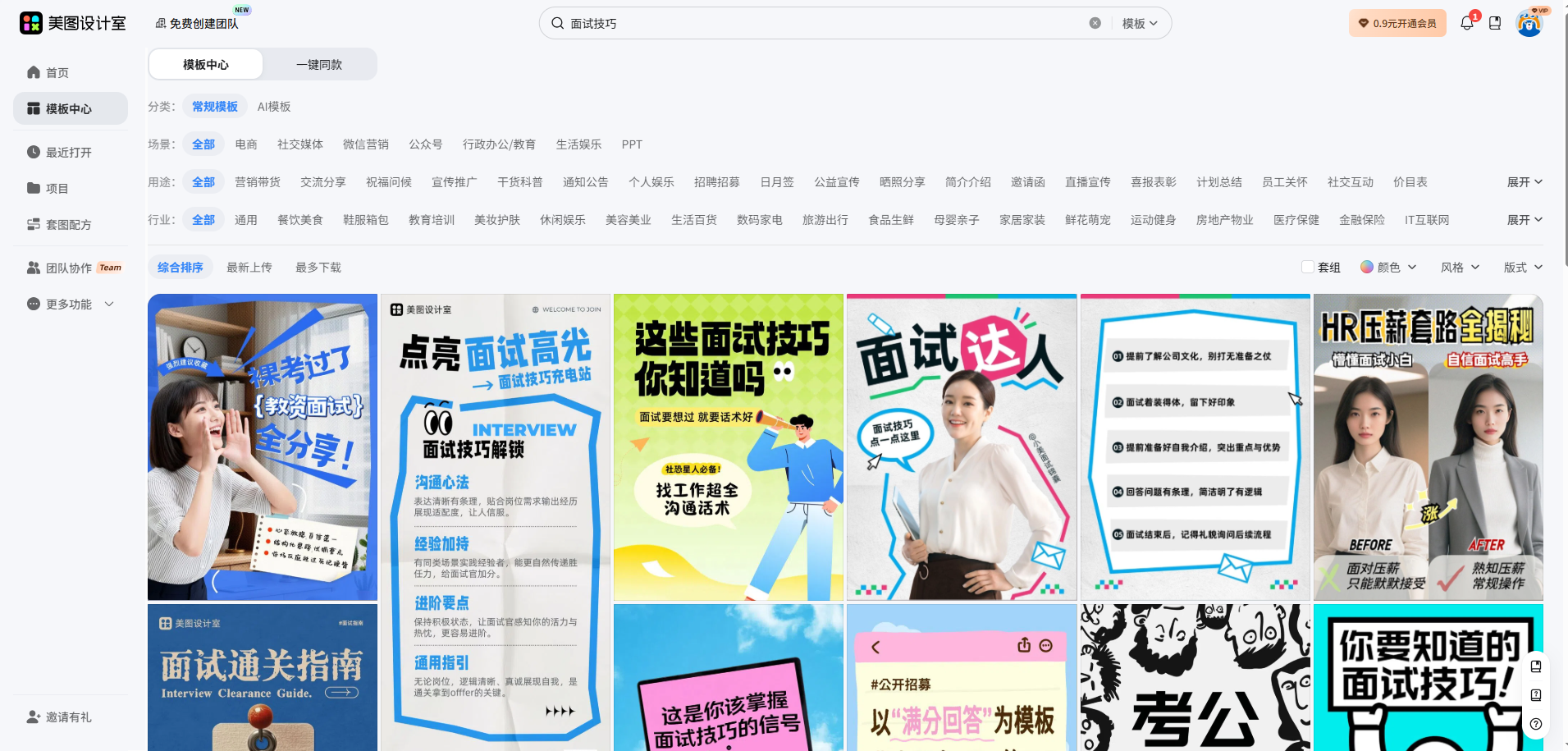Switch to the 一键同款 tab
Screen dimensions: 1568x751
[x=319, y=65]
